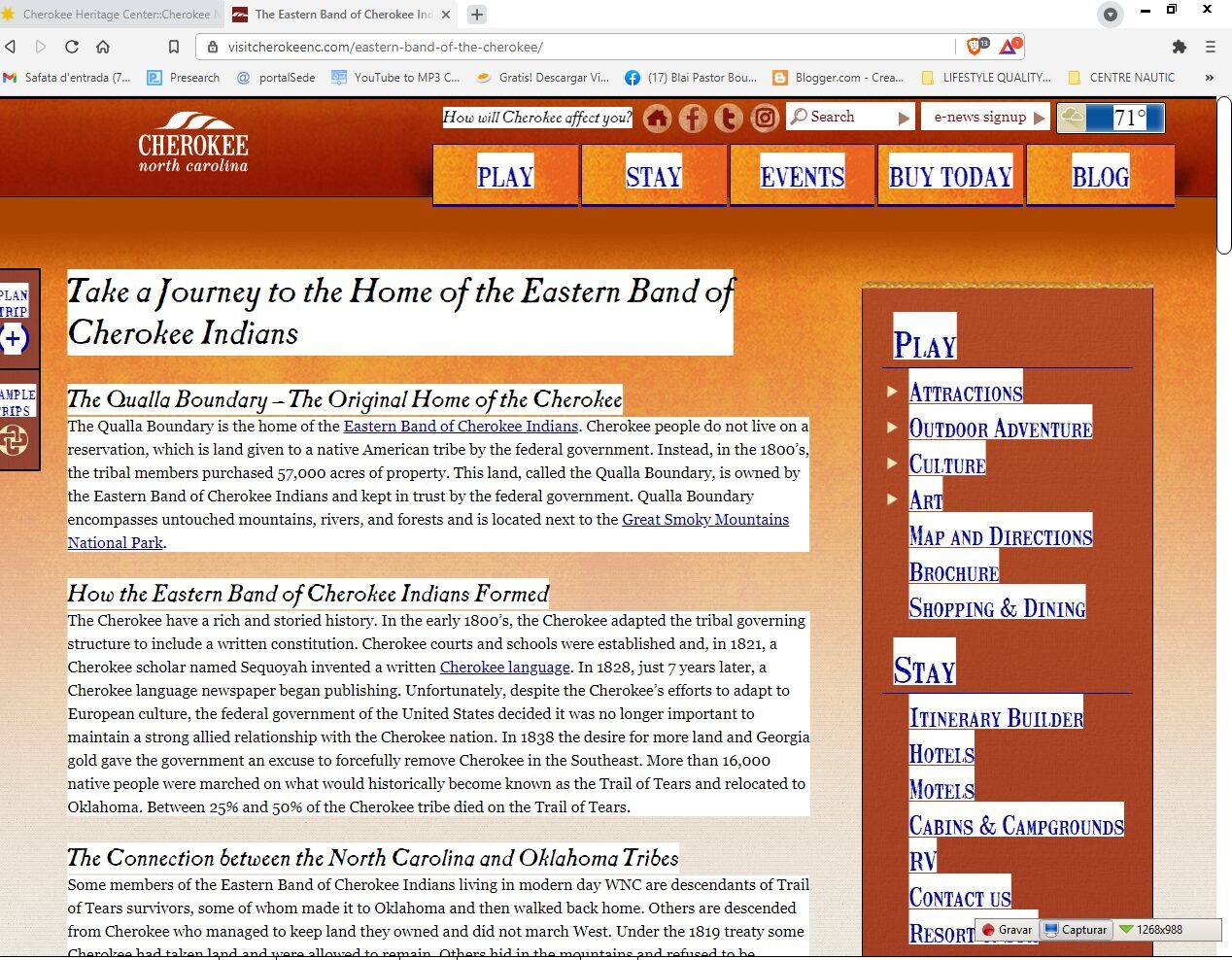Bookmark this page with the bookmark icon
The height and width of the screenshot is (960, 1232).
173,47
